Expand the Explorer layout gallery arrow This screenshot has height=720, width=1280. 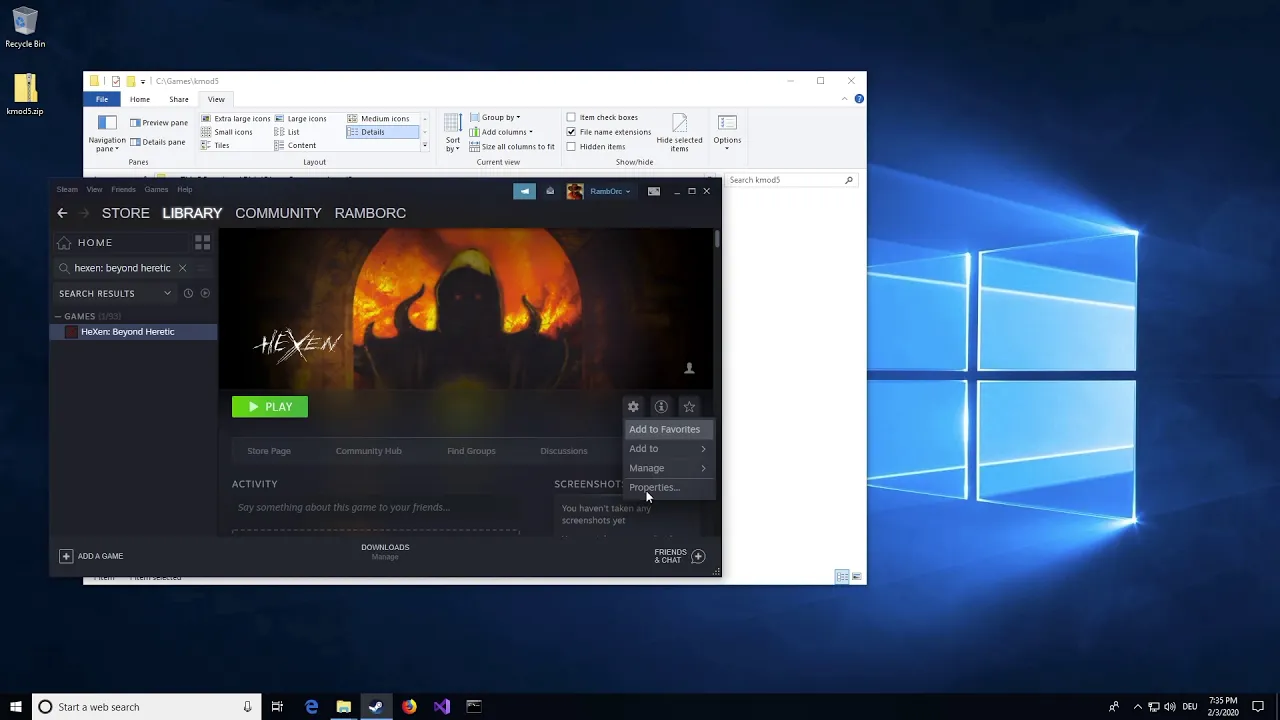(x=424, y=146)
